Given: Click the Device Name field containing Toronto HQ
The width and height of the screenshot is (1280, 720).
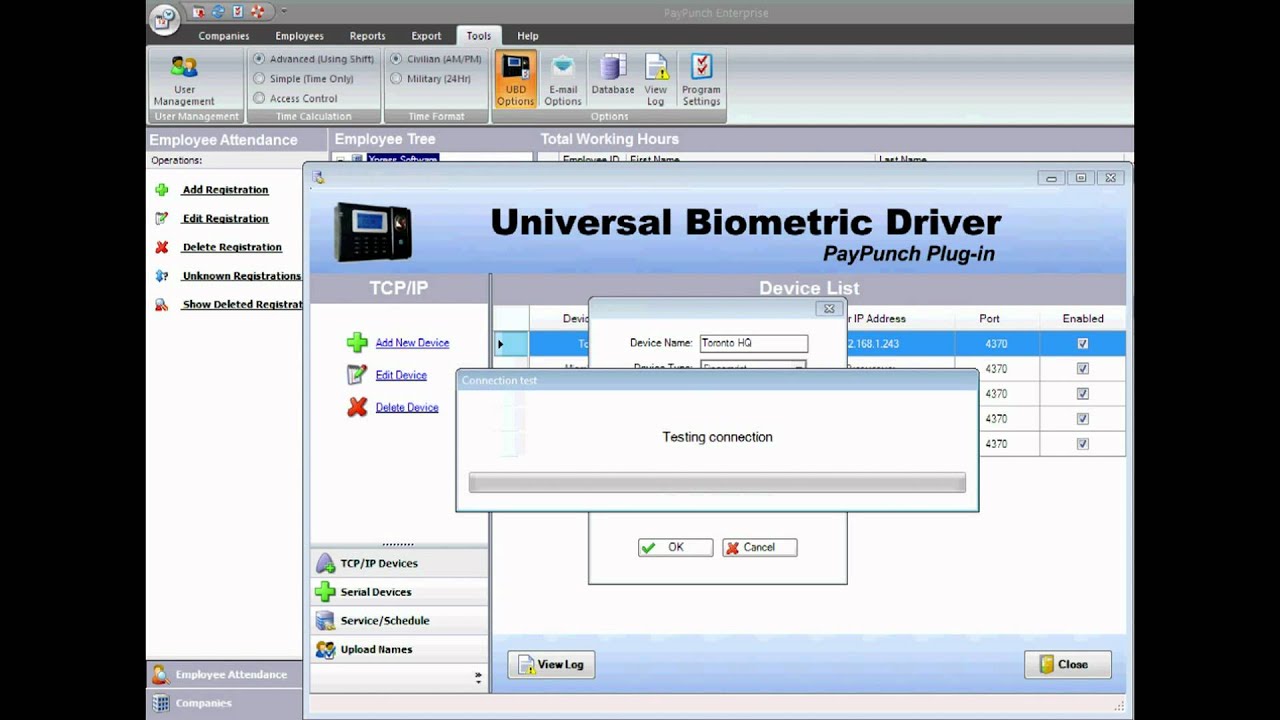Looking at the screenshot, I should pos(753,343).
